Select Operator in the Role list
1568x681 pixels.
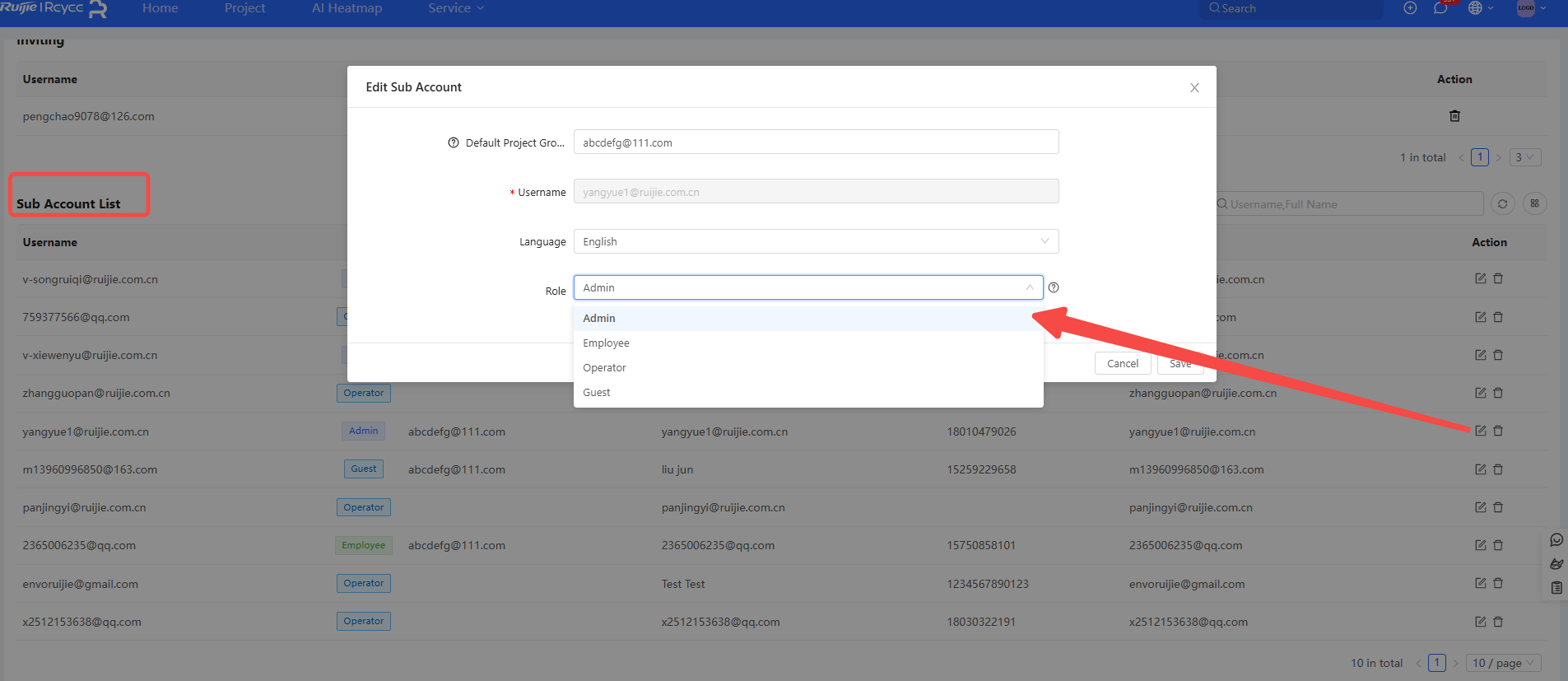(808, 367)
